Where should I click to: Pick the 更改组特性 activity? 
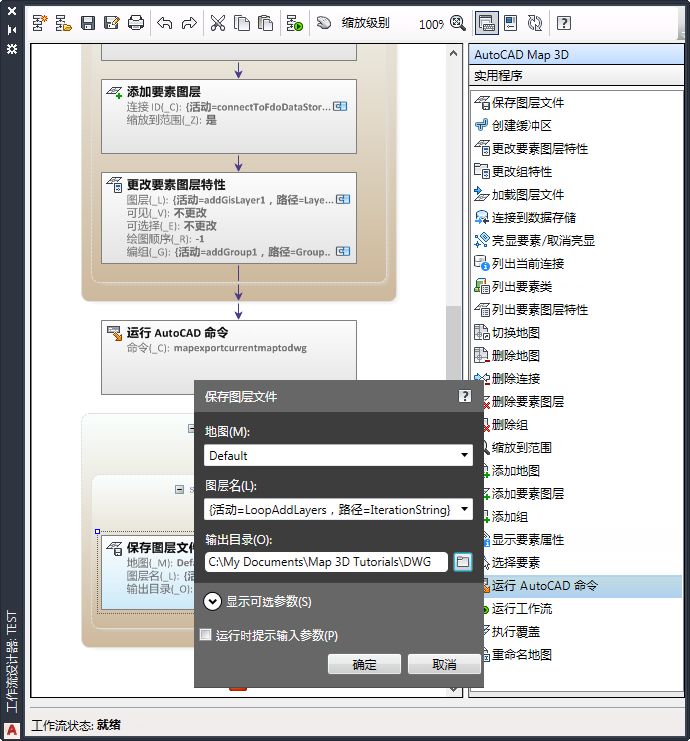pos(578,171)
